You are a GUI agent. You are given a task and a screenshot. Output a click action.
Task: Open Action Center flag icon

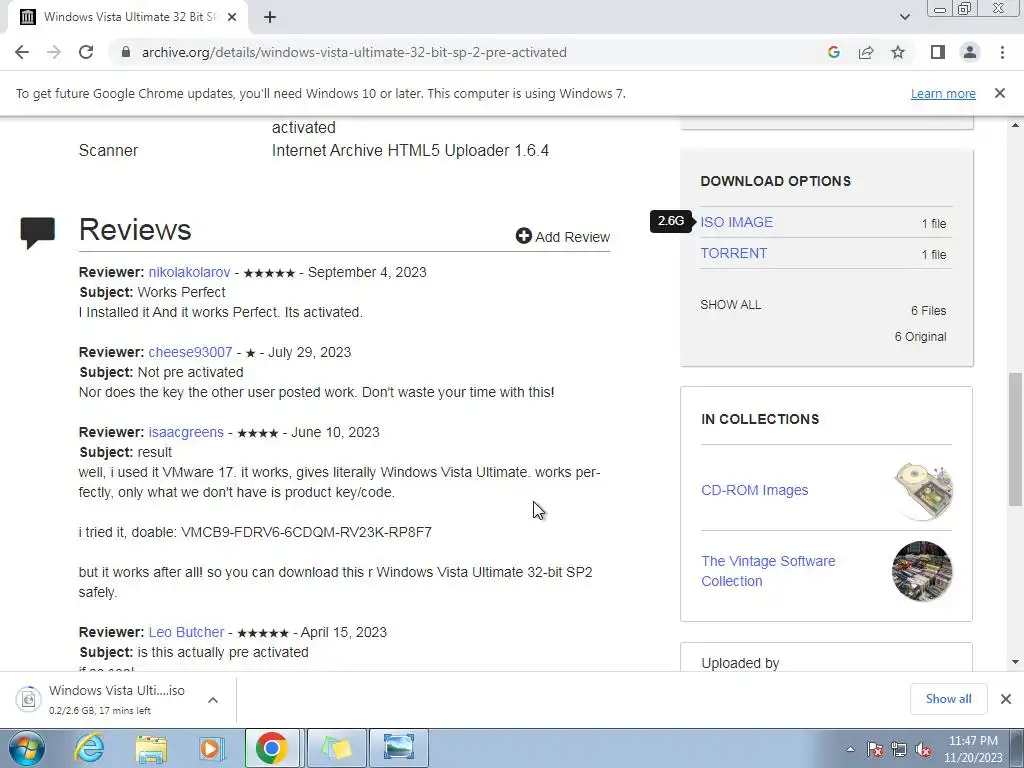874,749
